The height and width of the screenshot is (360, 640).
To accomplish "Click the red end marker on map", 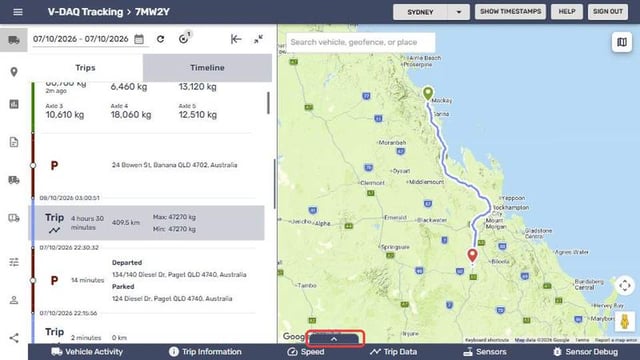I will click(x=472, y=256).
